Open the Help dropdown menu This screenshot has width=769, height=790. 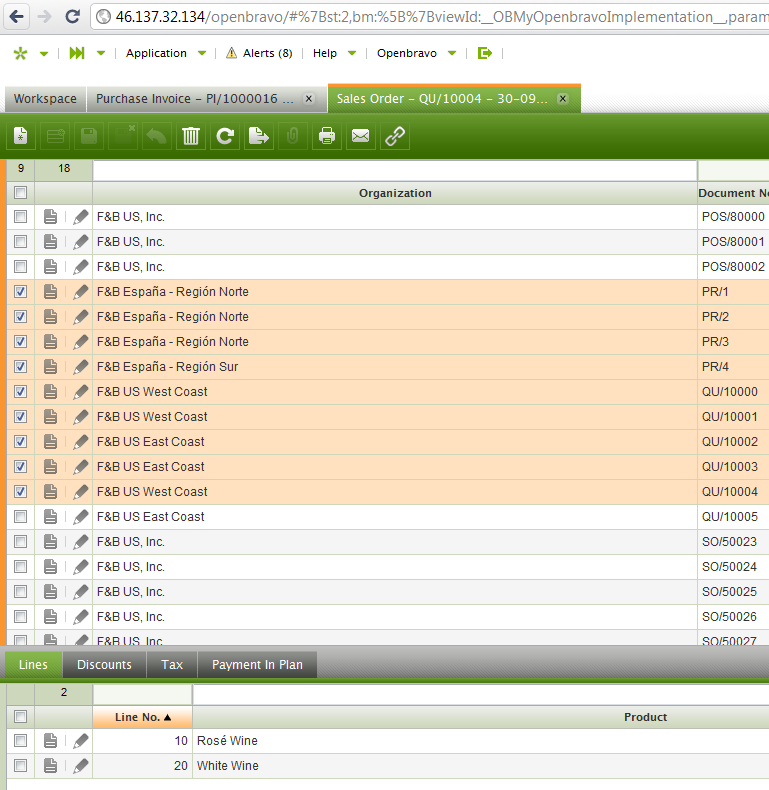[332, 53]
